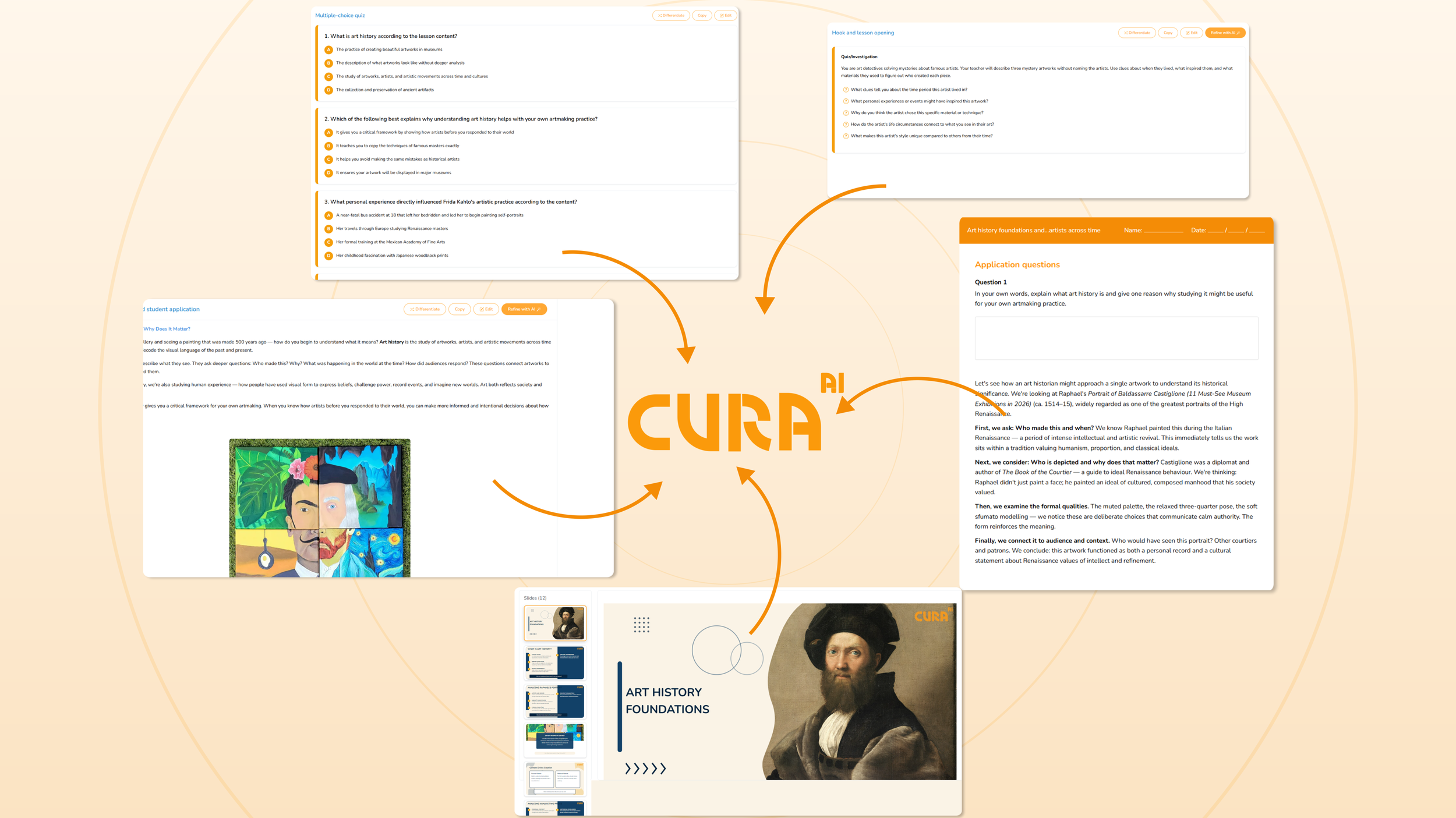Click quiz question 3 about Frida Kahlo

[451, 202]
